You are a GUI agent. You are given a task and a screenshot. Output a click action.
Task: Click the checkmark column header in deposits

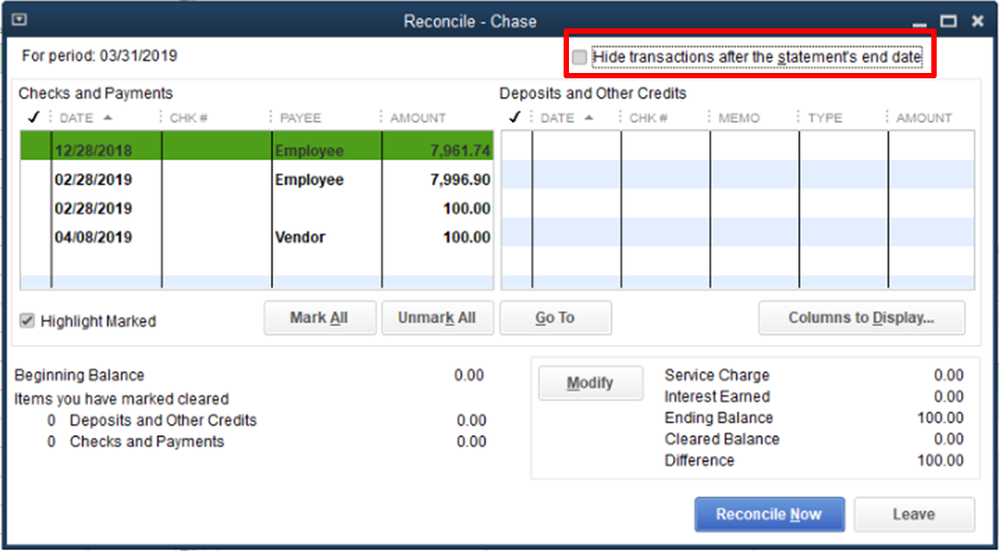coord(516,118)
